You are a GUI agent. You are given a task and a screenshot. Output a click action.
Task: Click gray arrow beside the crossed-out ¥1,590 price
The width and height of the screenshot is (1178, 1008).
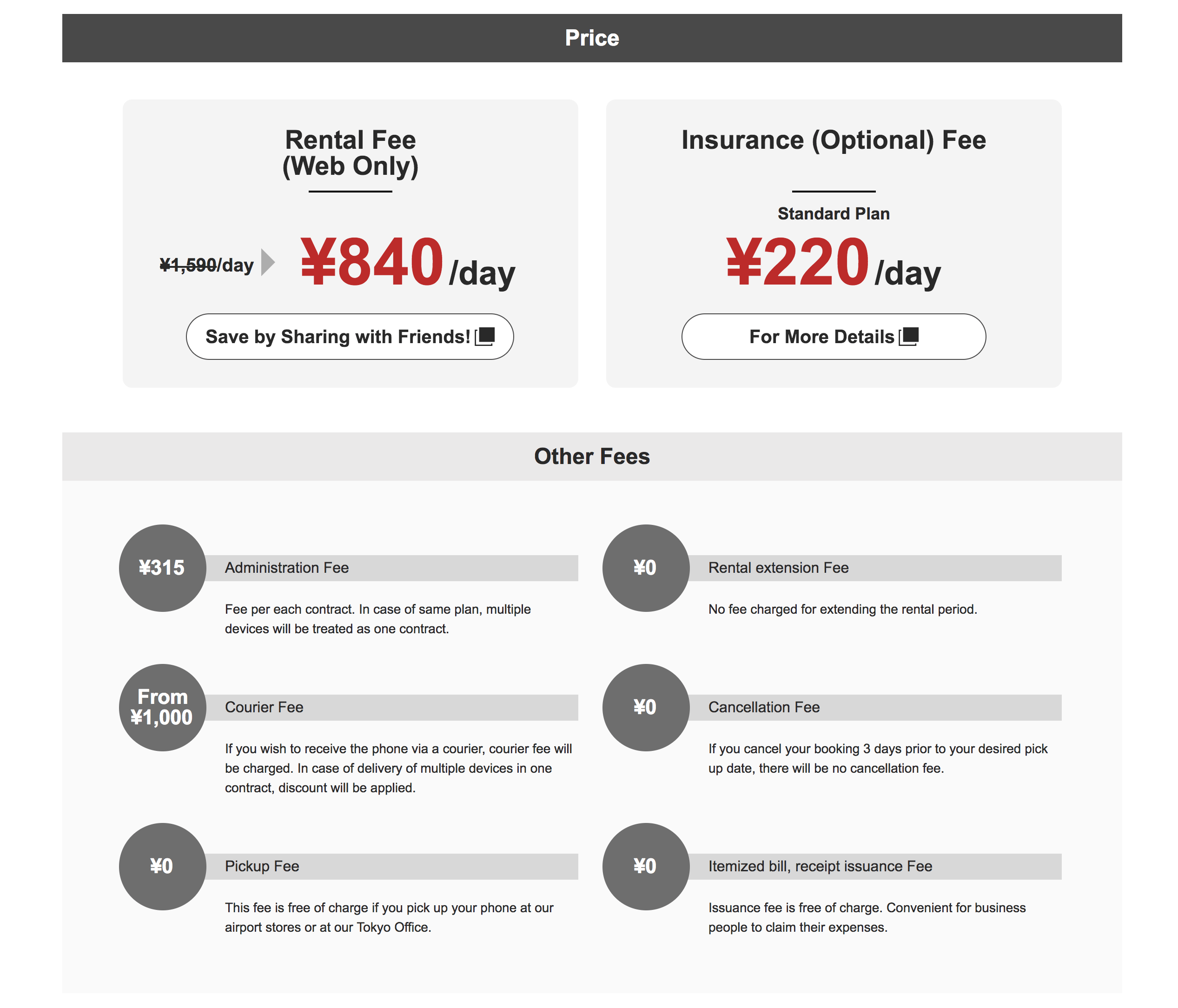(x=267, y=262)
